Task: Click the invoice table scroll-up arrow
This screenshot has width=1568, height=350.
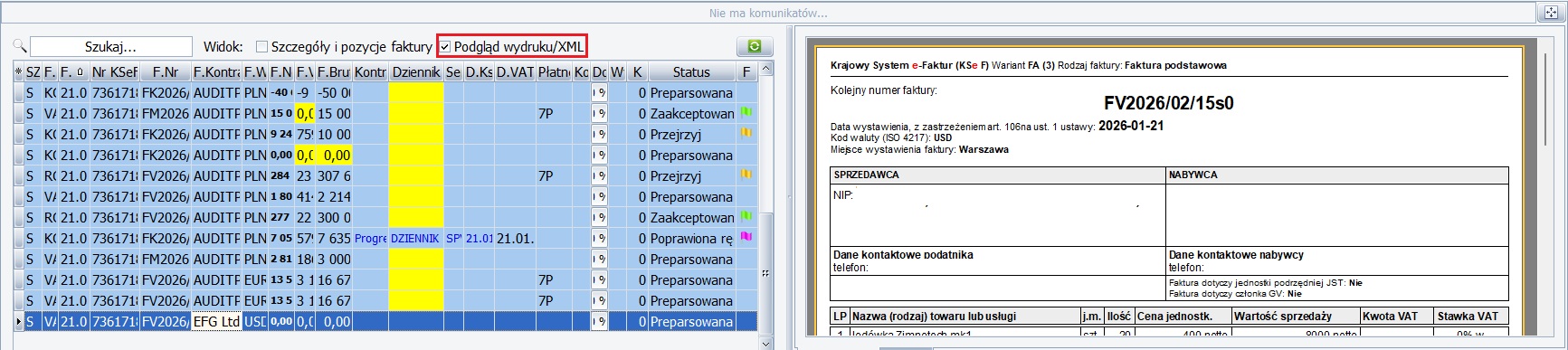Action: coord(766,69)
